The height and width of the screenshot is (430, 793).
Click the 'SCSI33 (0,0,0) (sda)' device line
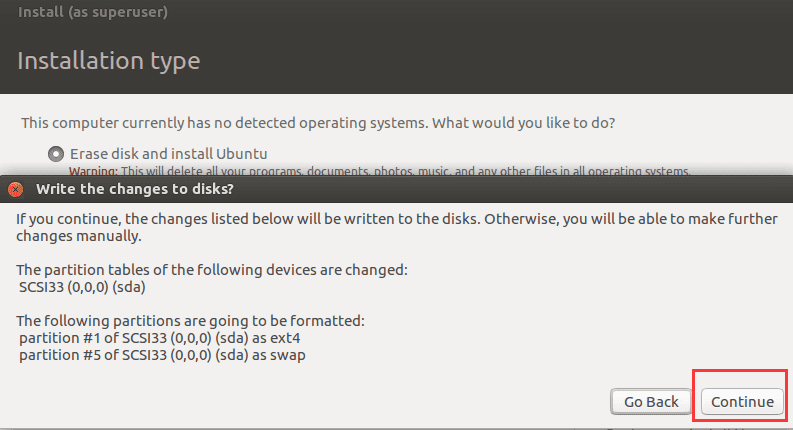[x=82, y=287]
